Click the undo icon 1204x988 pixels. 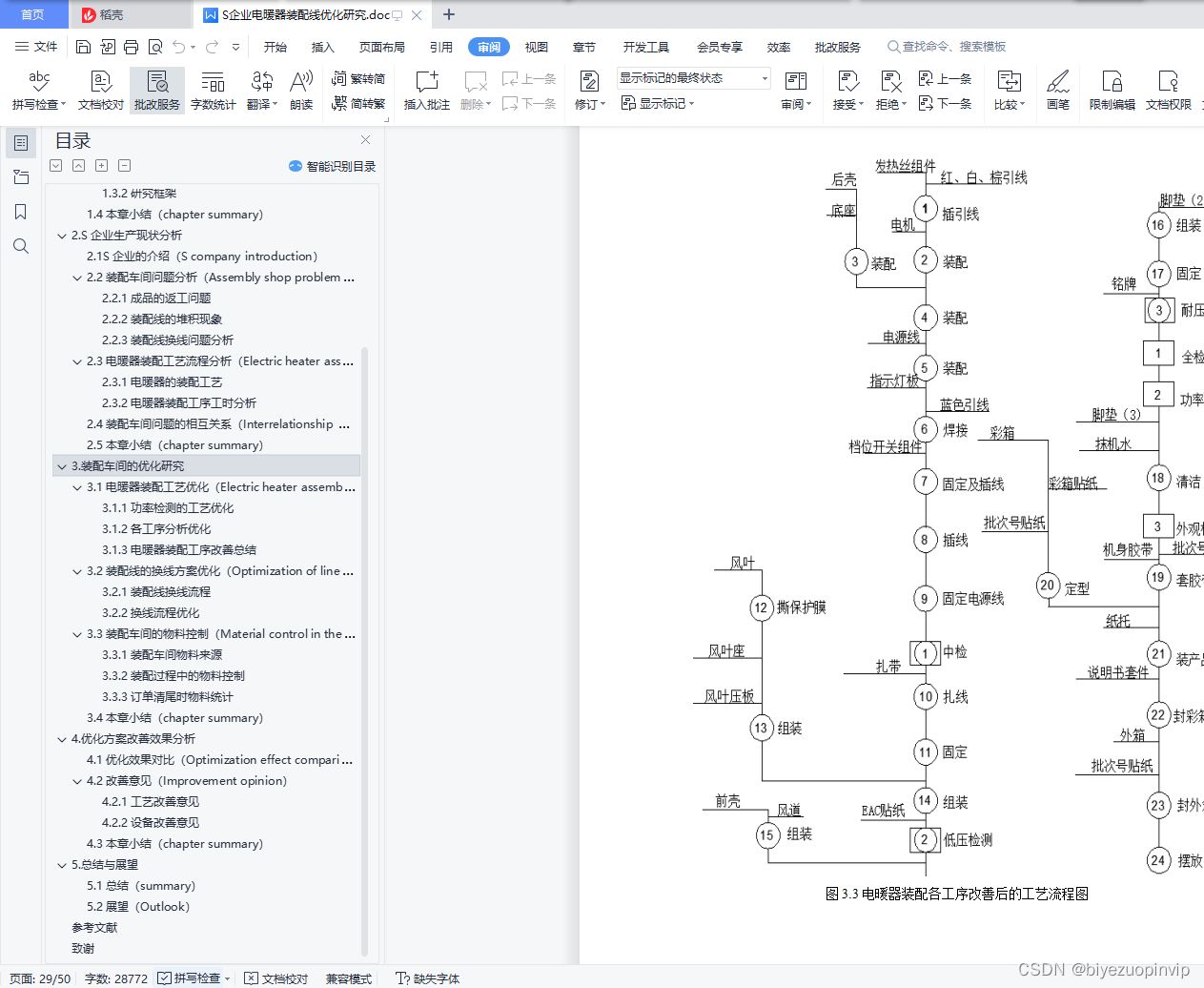click(178, 47)
